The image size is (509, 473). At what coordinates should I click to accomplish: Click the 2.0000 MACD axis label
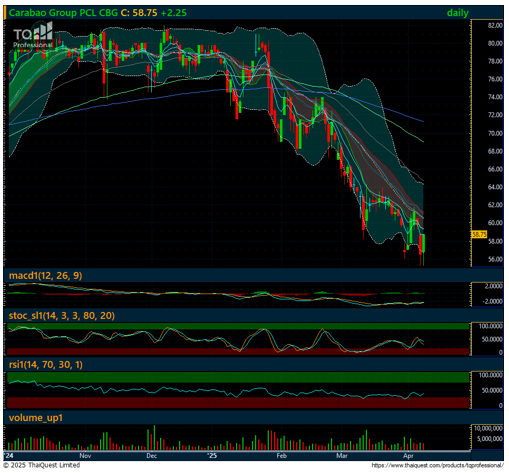pyautogui.click(x=494, y=286)
